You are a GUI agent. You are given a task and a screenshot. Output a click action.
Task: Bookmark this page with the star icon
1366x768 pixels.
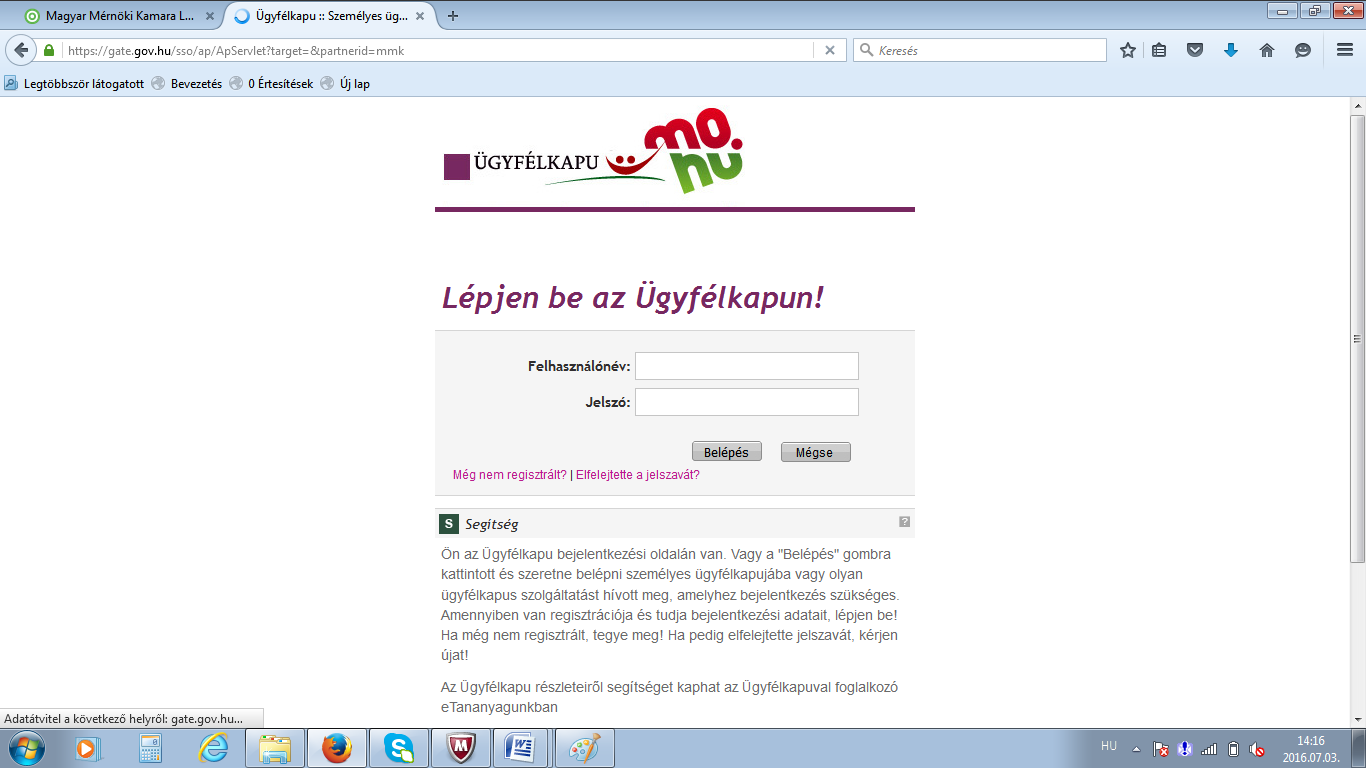pyautogui.click(x=1128, y=50)
